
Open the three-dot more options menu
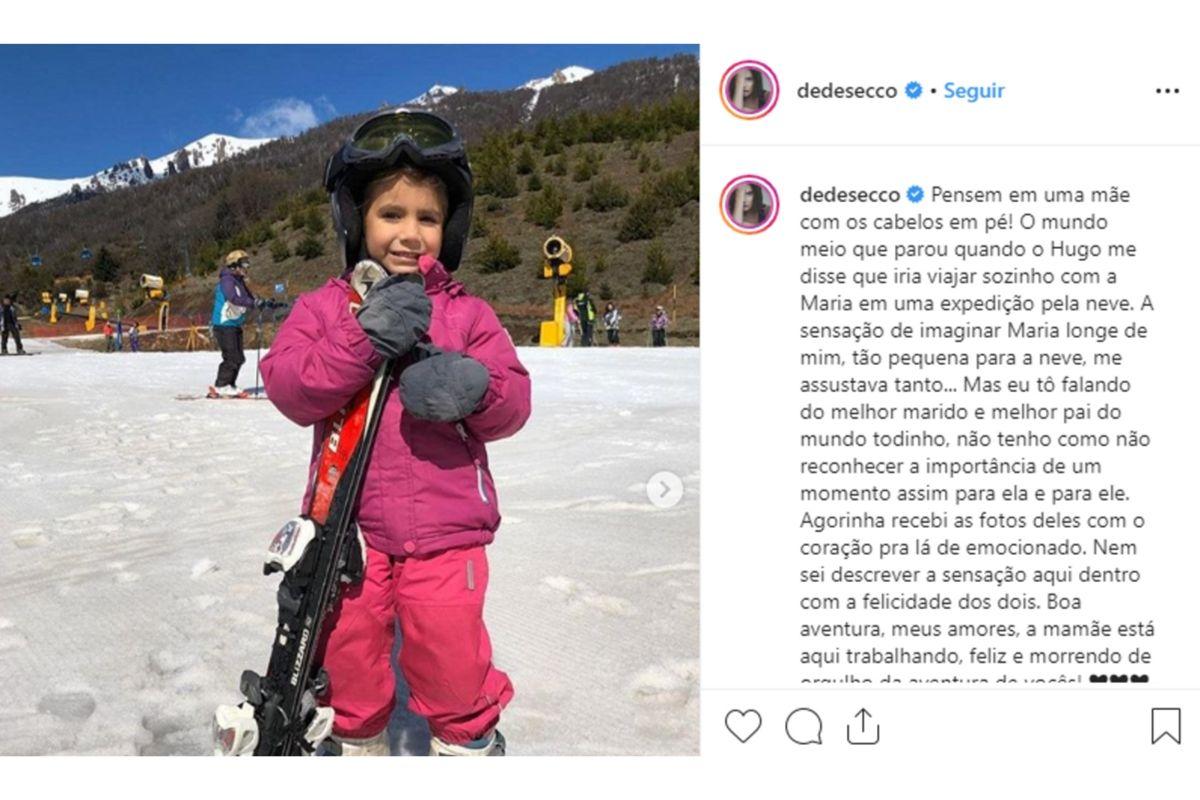point(1167,91)
